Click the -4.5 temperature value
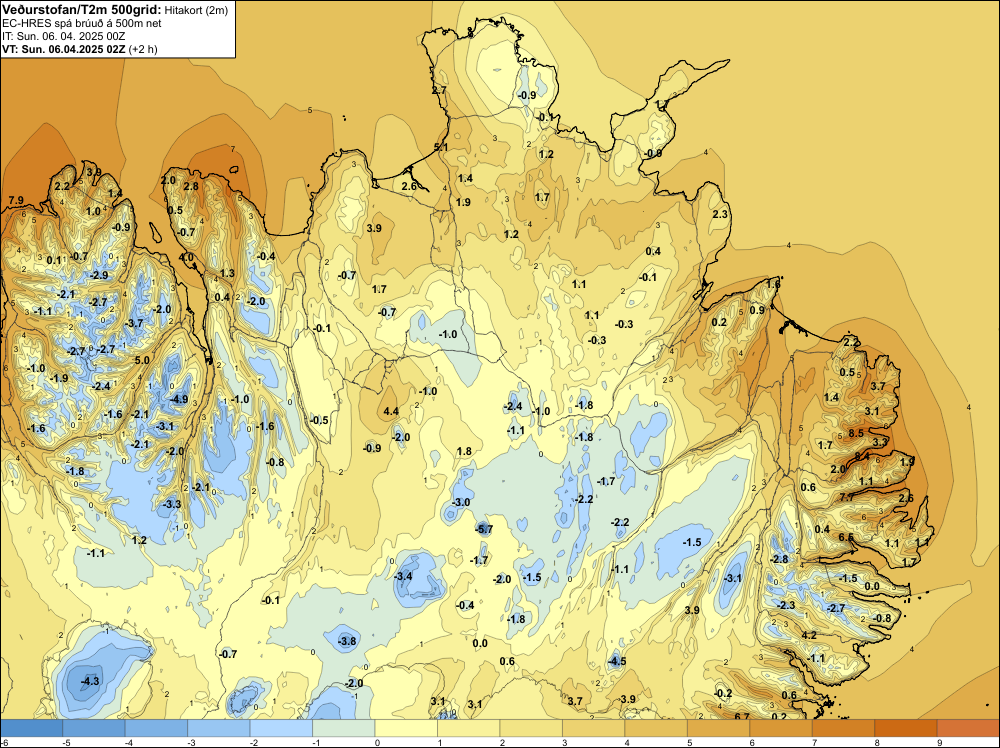The image size is (1000, 748). pyautogui.click(x=617, y=662)
